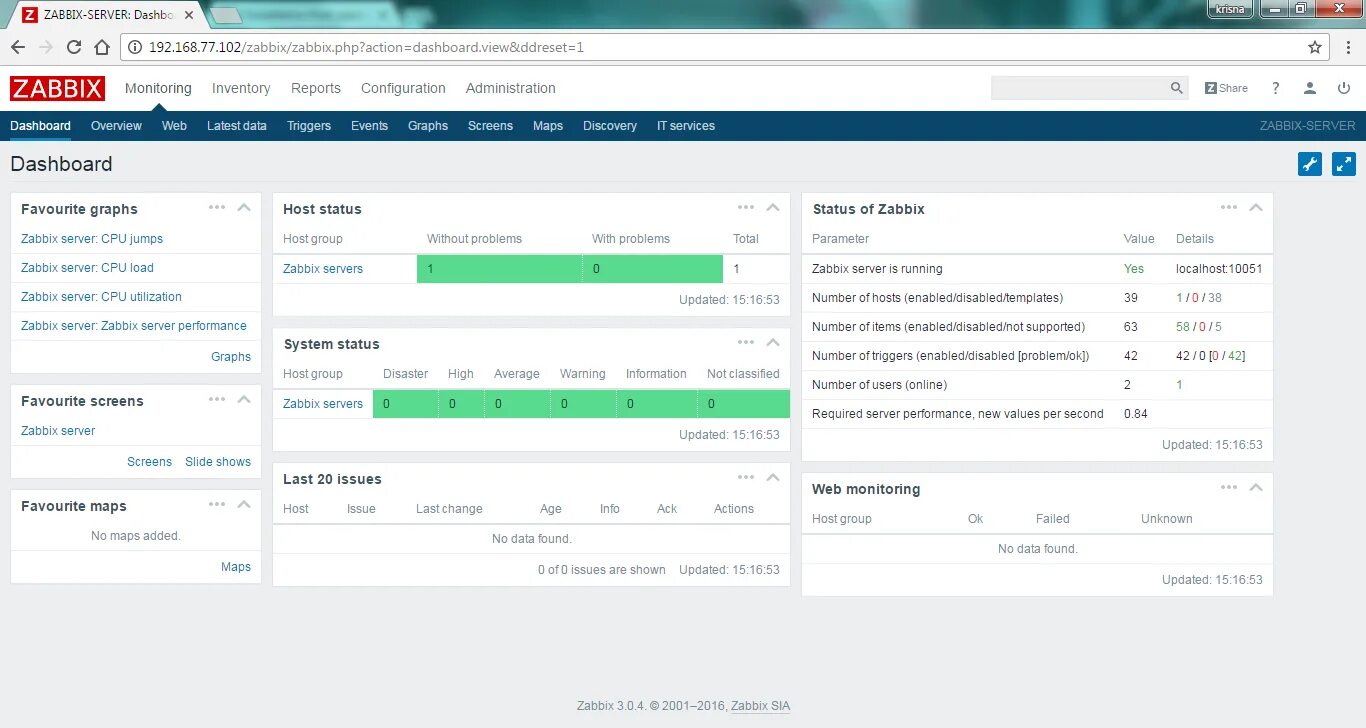Switch to the Events submenu
This screenshot has height=728, width=1366.
coord(369,126)
